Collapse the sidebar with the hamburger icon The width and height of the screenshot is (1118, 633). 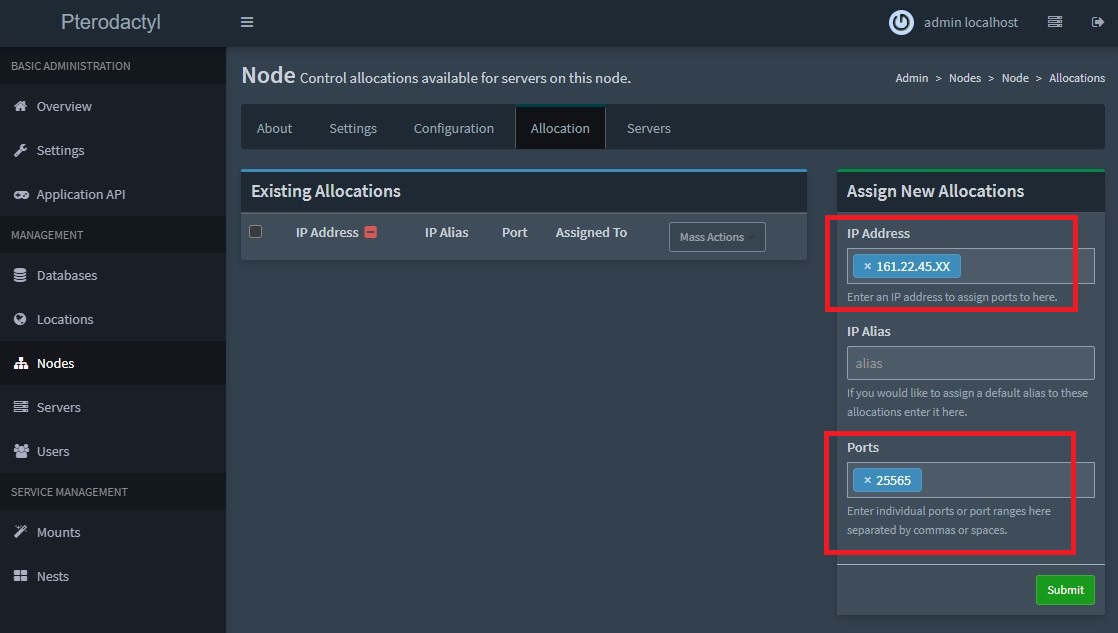pos(246,21)
